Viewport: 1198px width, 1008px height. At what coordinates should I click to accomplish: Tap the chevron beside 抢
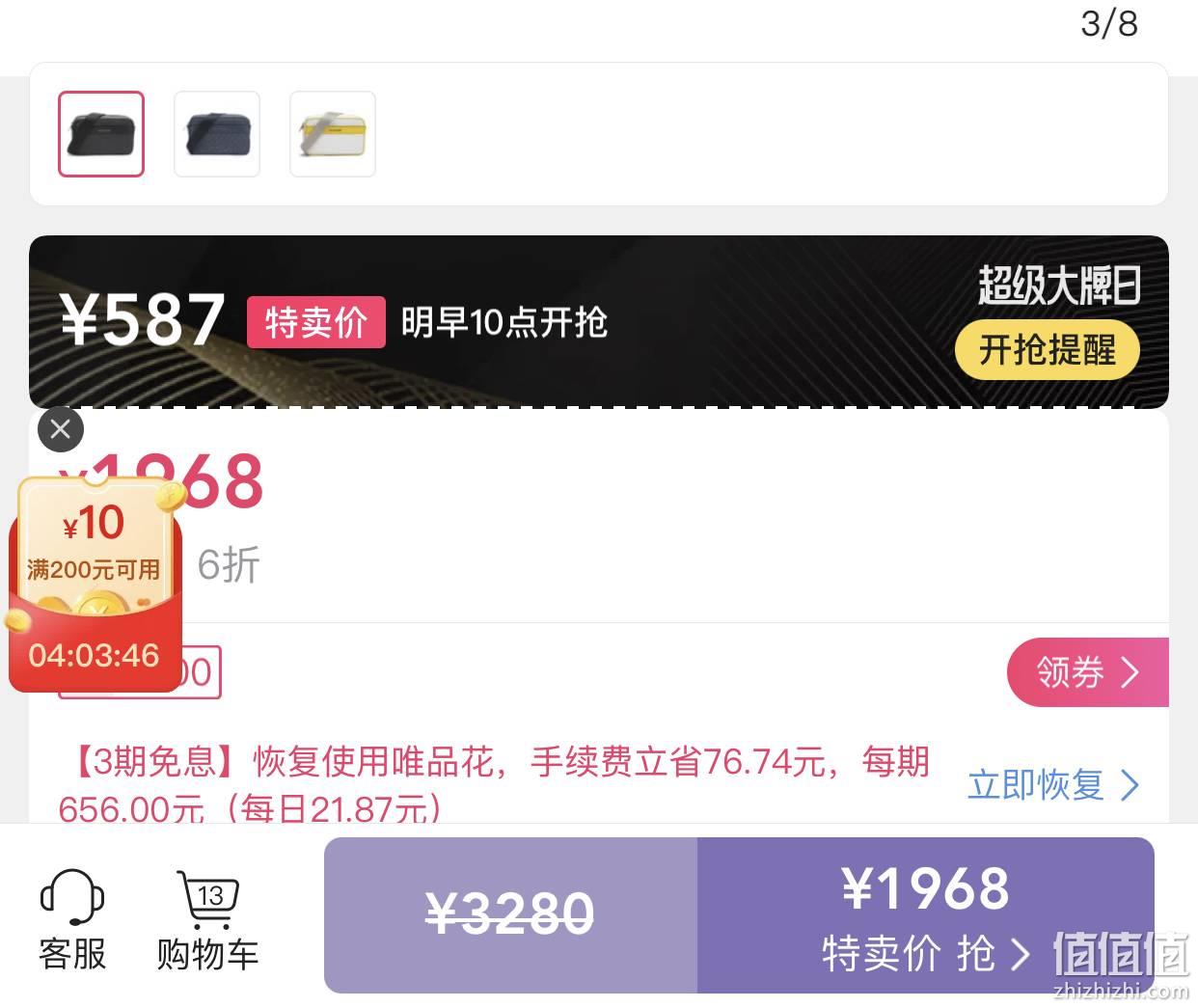[1020, 955]
